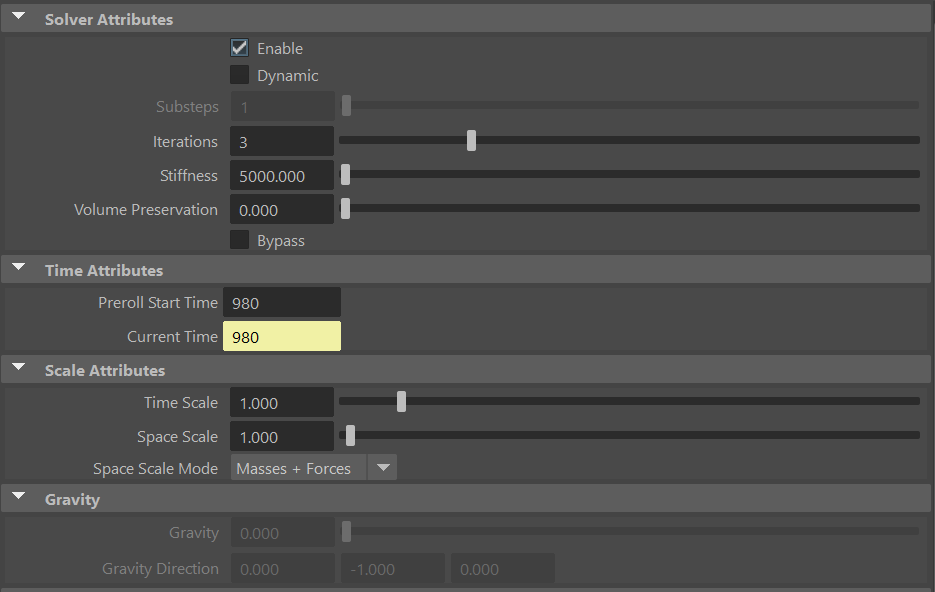This screenshot has width=935, height=592.
Task: Click the Volume Preservation slider handle
Action: click(346, 208)
